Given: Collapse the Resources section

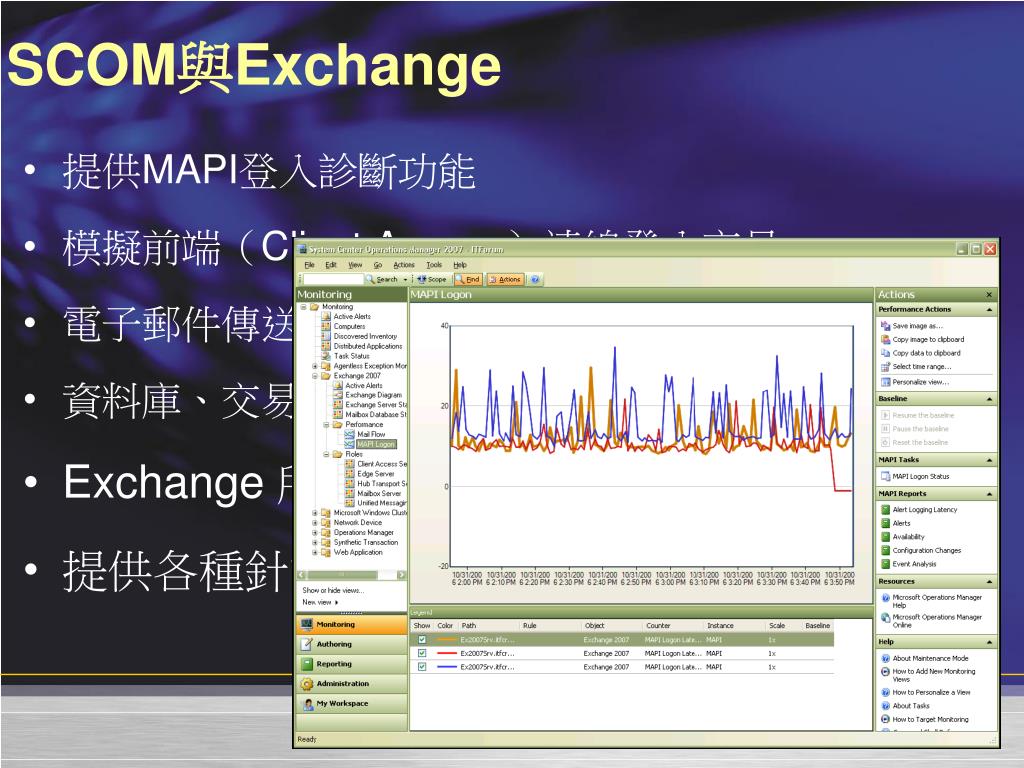Looking at the screenshot, I should [989, 582].
